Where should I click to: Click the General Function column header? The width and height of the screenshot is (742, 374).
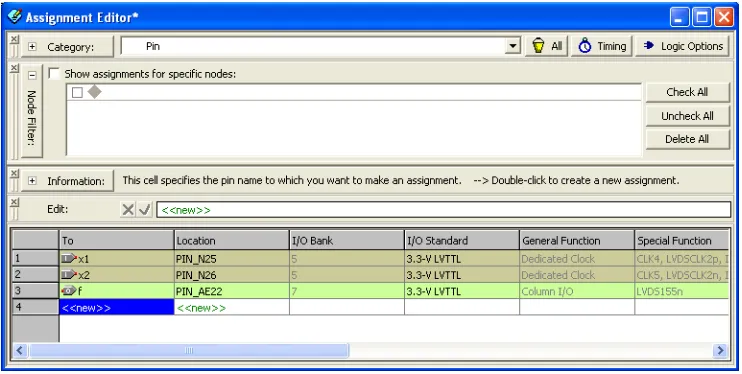pos(577,240)
